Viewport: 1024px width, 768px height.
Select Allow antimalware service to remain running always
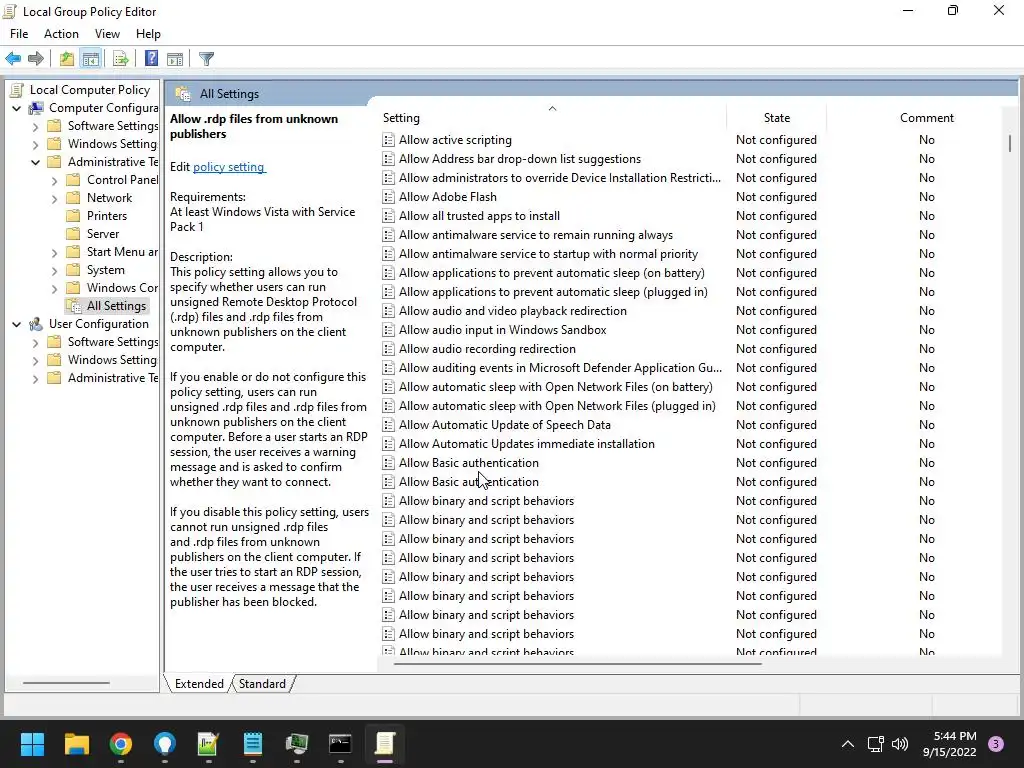536,234
